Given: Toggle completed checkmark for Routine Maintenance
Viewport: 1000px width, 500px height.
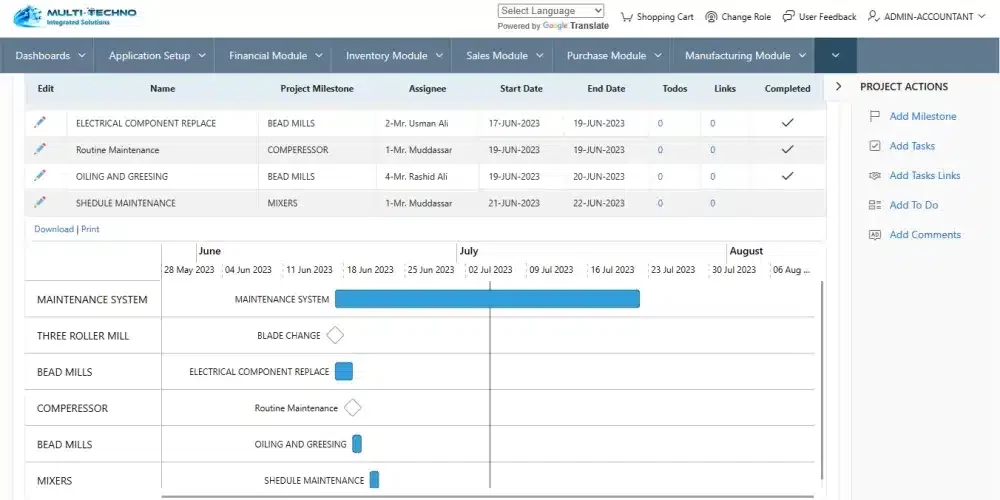Looking at the screenshot, I should coord(787,150).
